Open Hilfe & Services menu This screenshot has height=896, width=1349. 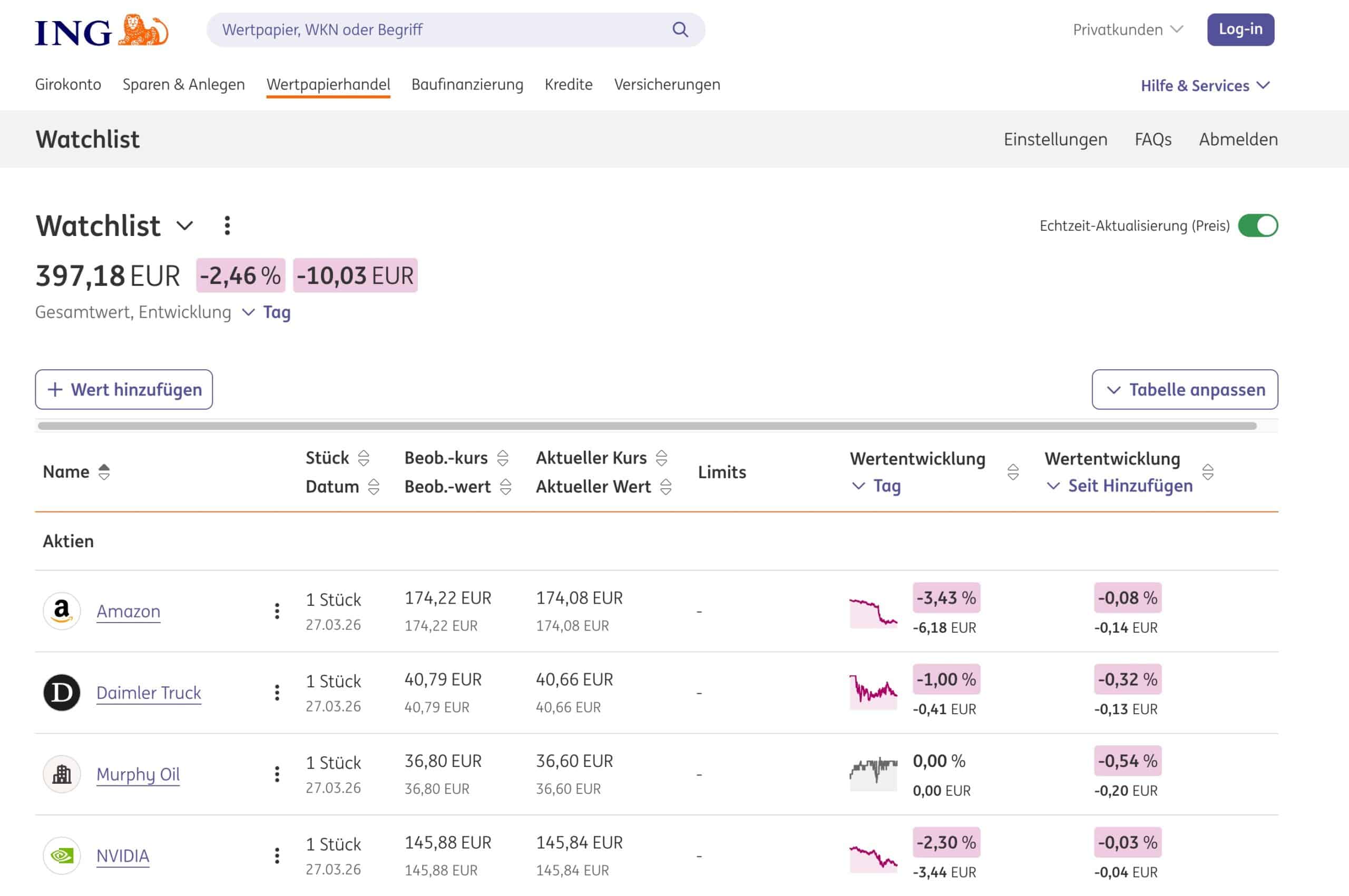coord(1205,86)
